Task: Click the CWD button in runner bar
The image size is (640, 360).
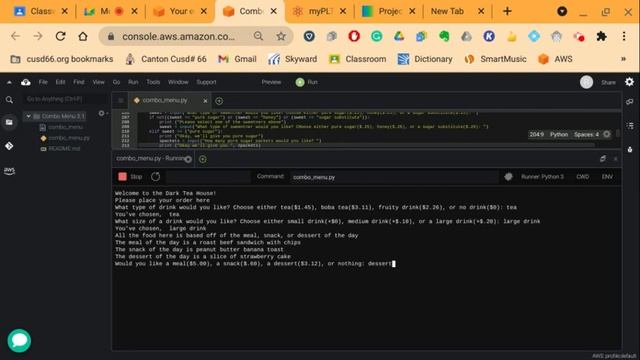Action: coord(582,177)
